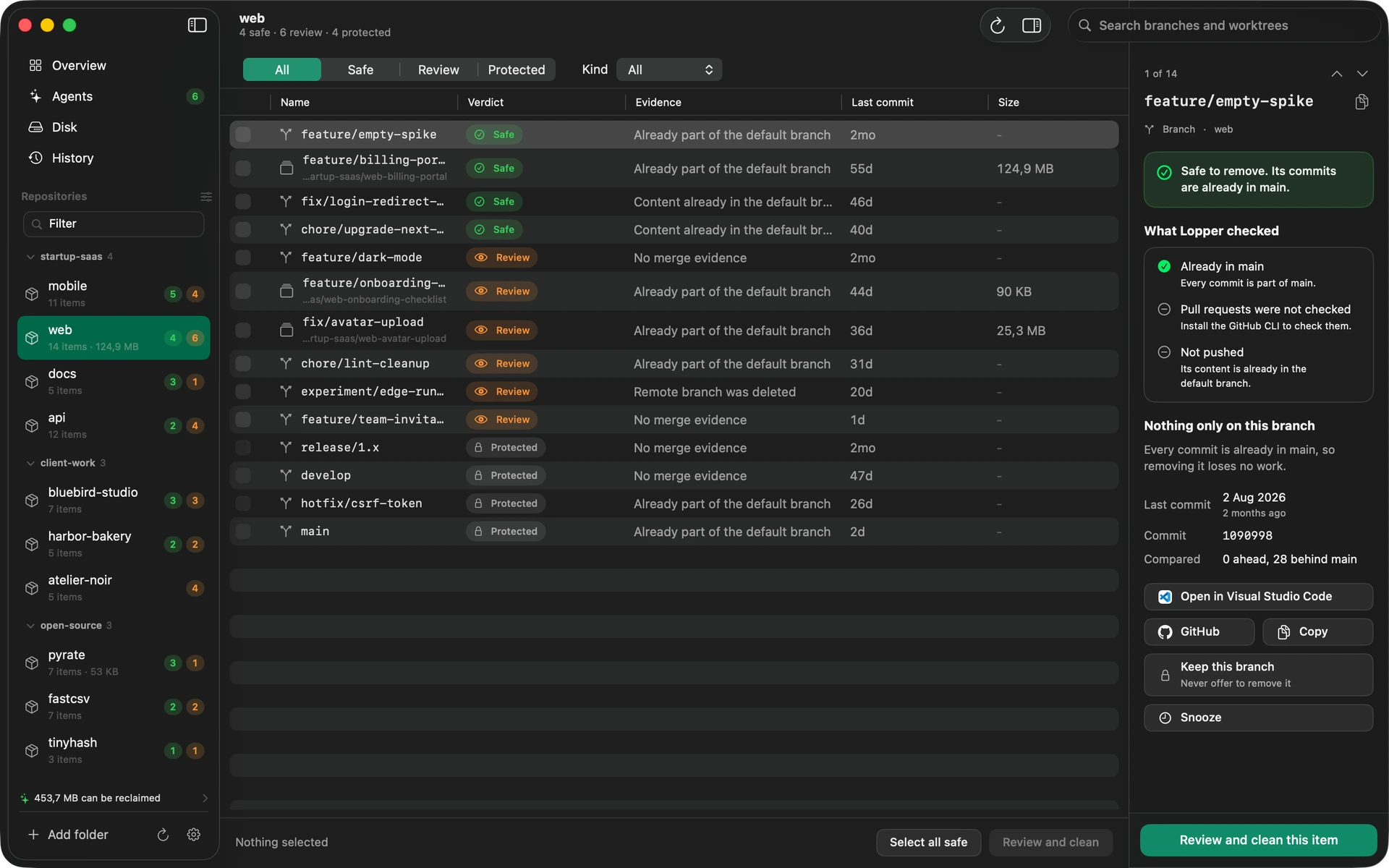This screenshot has height=868, width=1389.
Task: Click the GitHub button
Action: click(x=1199, y=631)
